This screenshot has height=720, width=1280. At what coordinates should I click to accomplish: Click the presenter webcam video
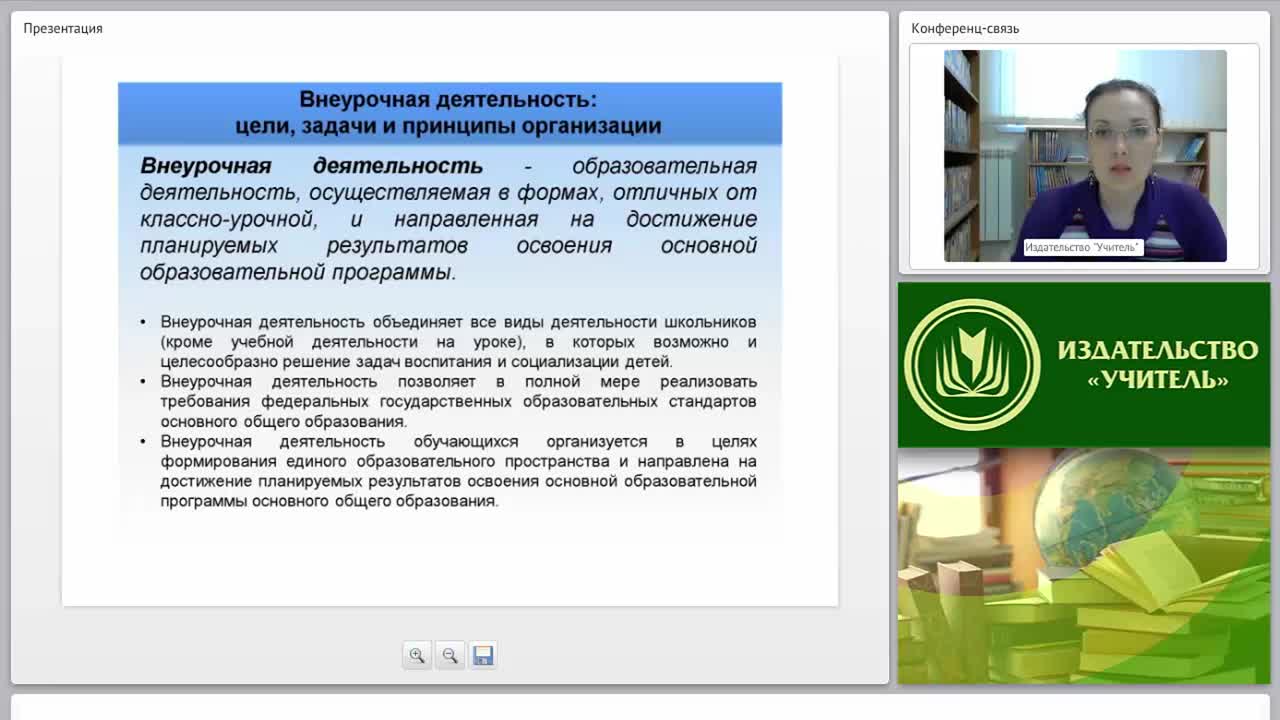[1085, 156]
